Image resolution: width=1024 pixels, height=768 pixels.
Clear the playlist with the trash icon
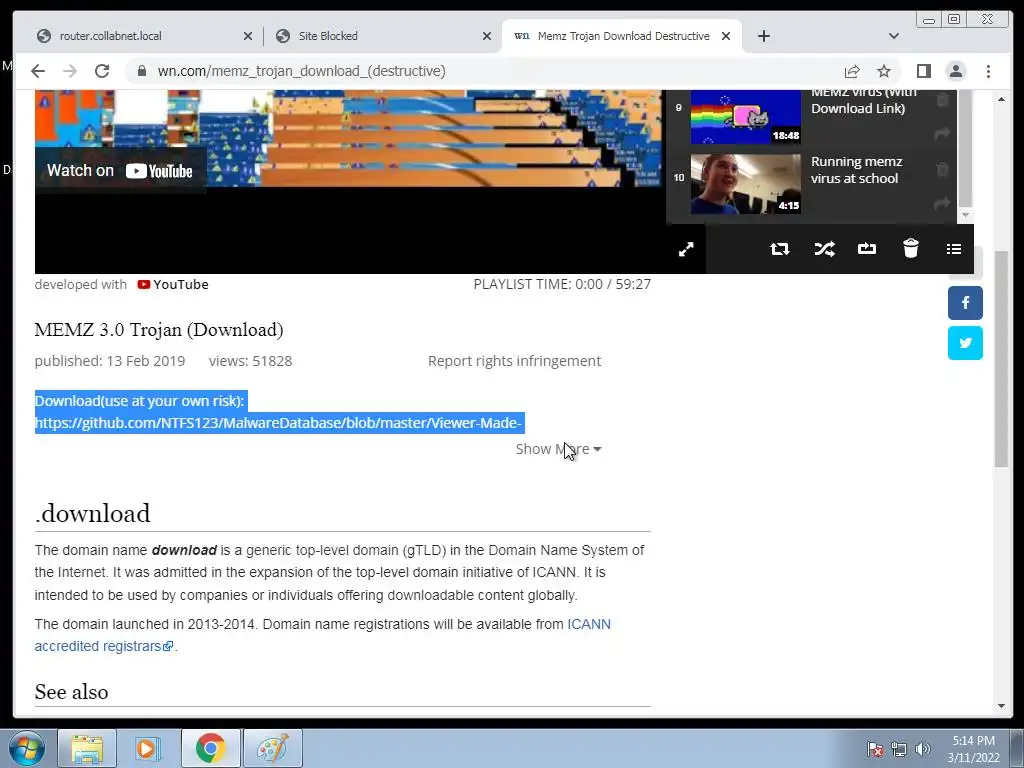point(910,248)
